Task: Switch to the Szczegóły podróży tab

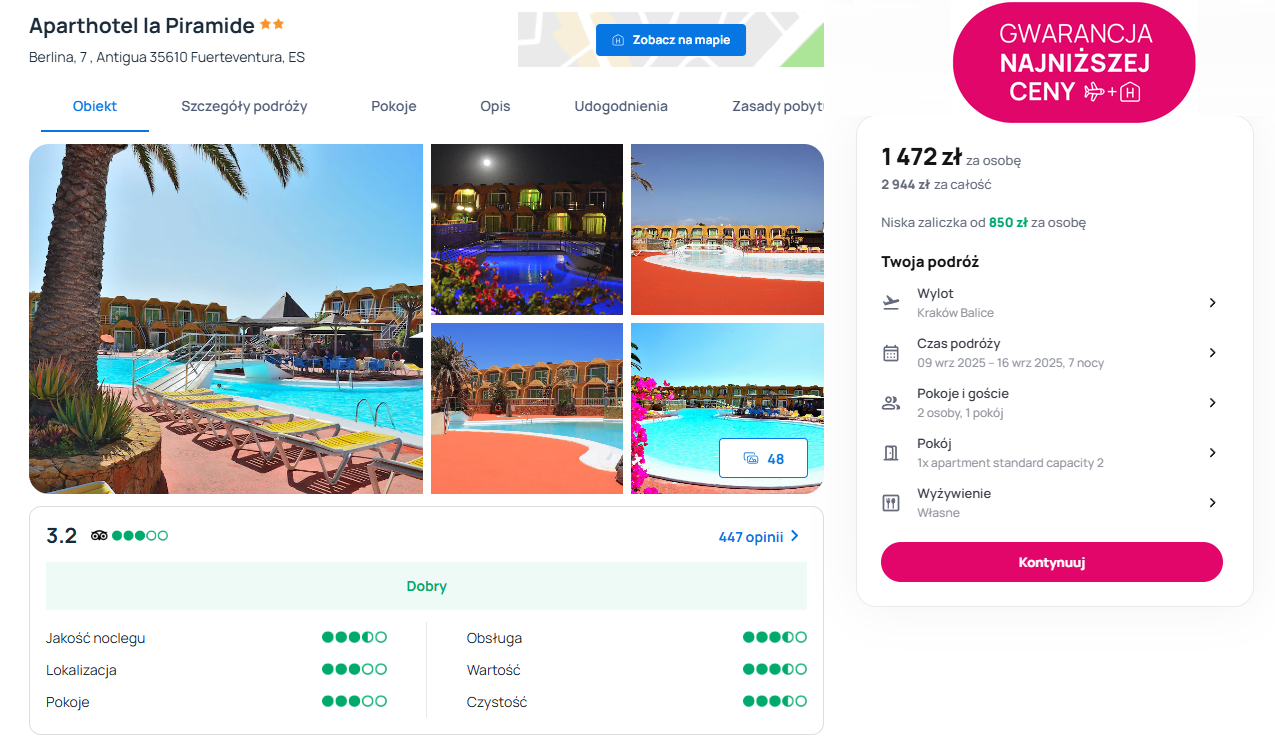Action: pyautogui.click(x=244, y=106)
